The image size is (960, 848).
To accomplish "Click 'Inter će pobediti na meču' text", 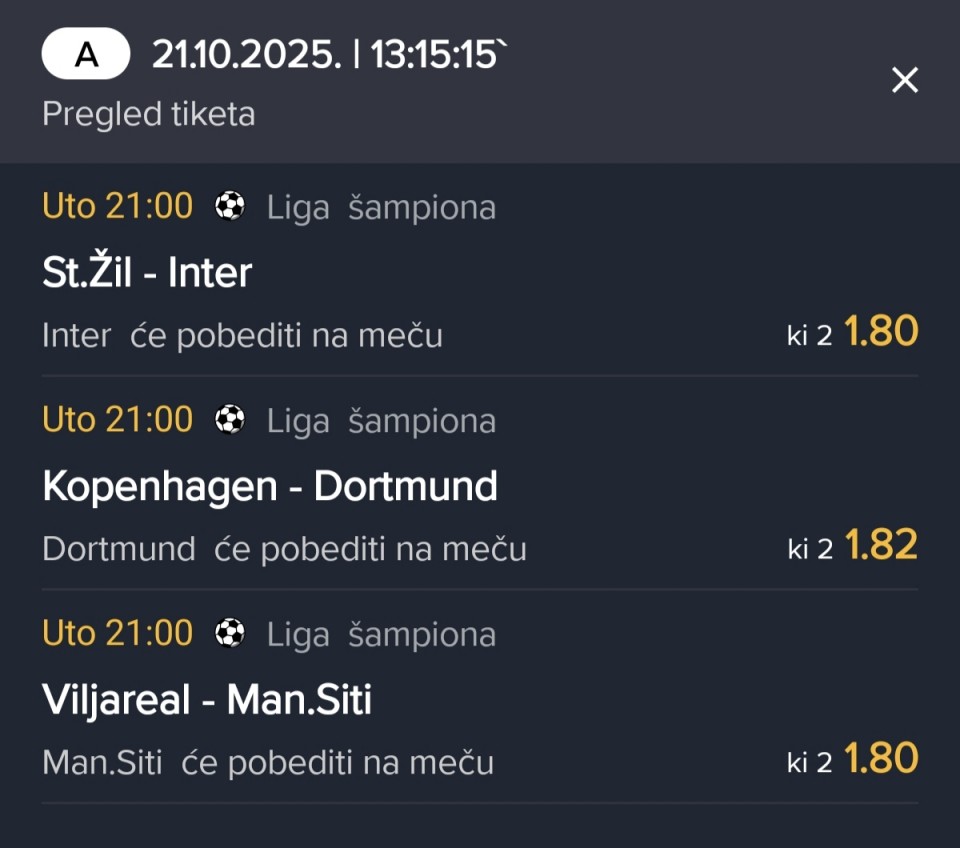I will pyautogui.click(x=242, y=336).
